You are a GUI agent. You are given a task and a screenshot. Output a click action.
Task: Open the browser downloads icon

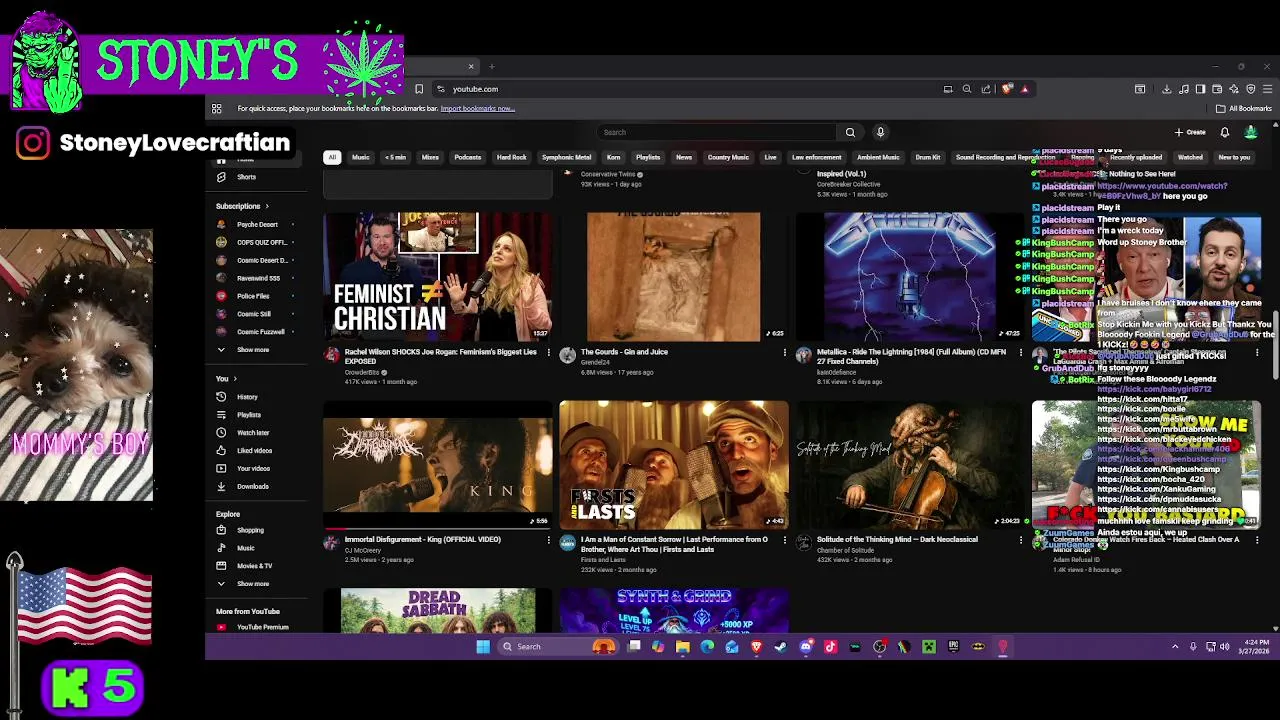pos(1166,89)
